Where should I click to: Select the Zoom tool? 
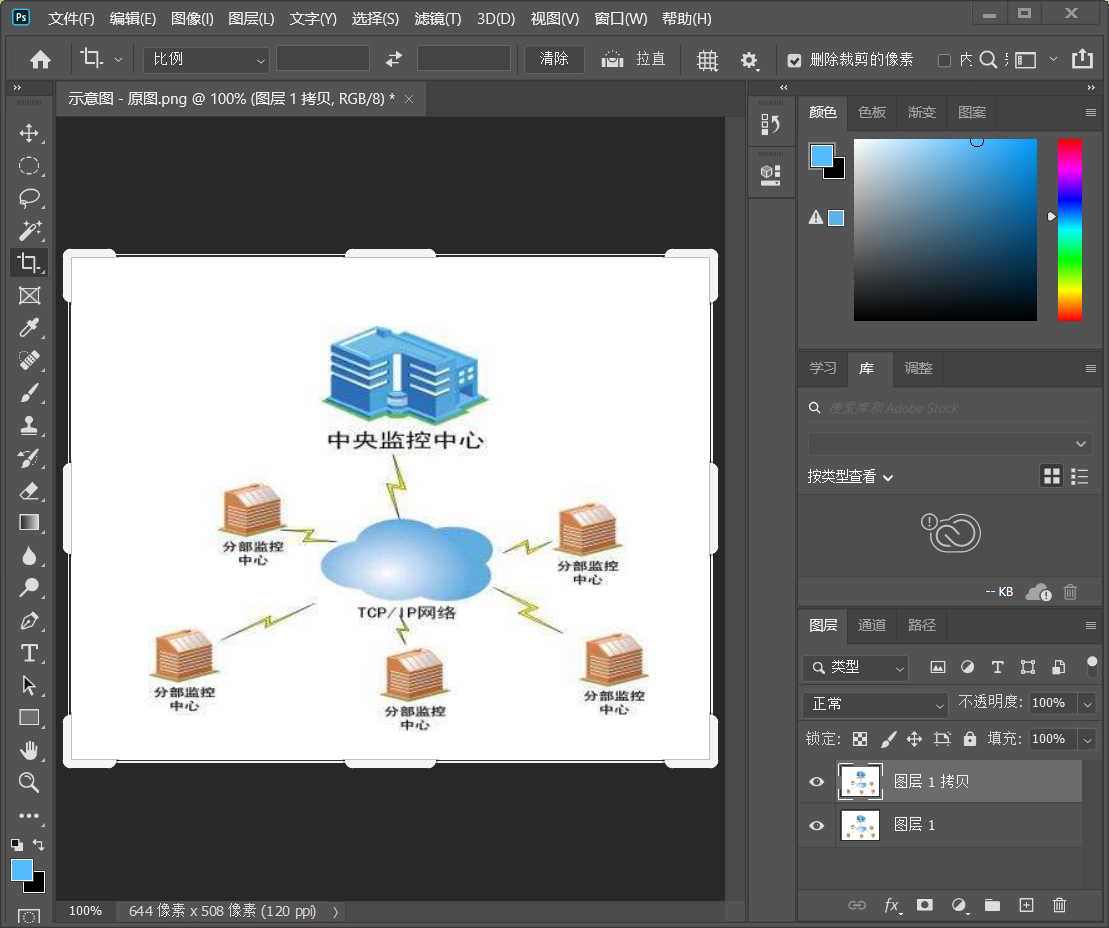29,783
